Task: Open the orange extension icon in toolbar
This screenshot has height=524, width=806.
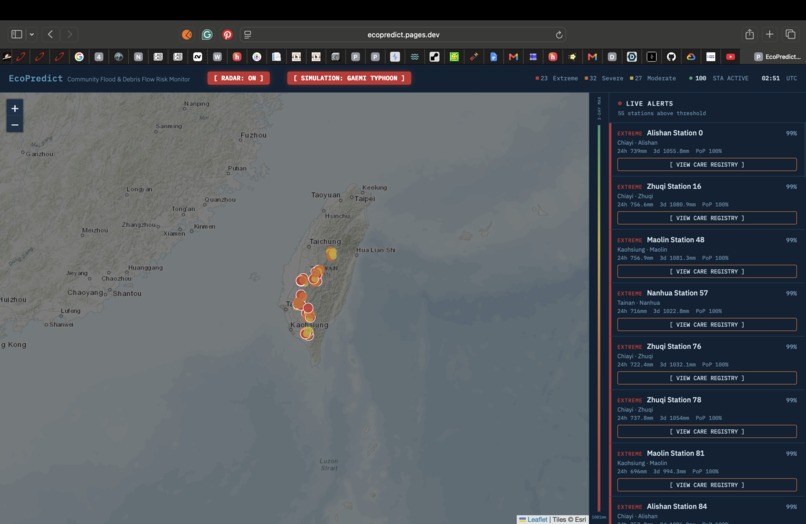Action: coord(187,34)
